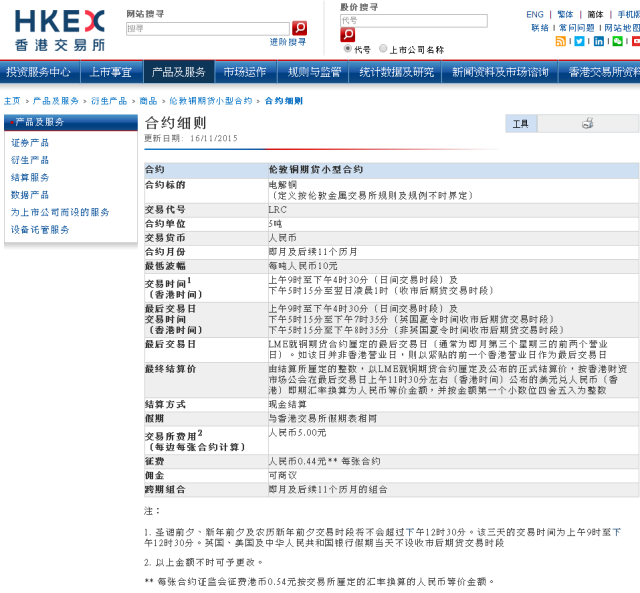Click the 每吨人民币10元 value

pyautogui.click(x=303, y=266)
